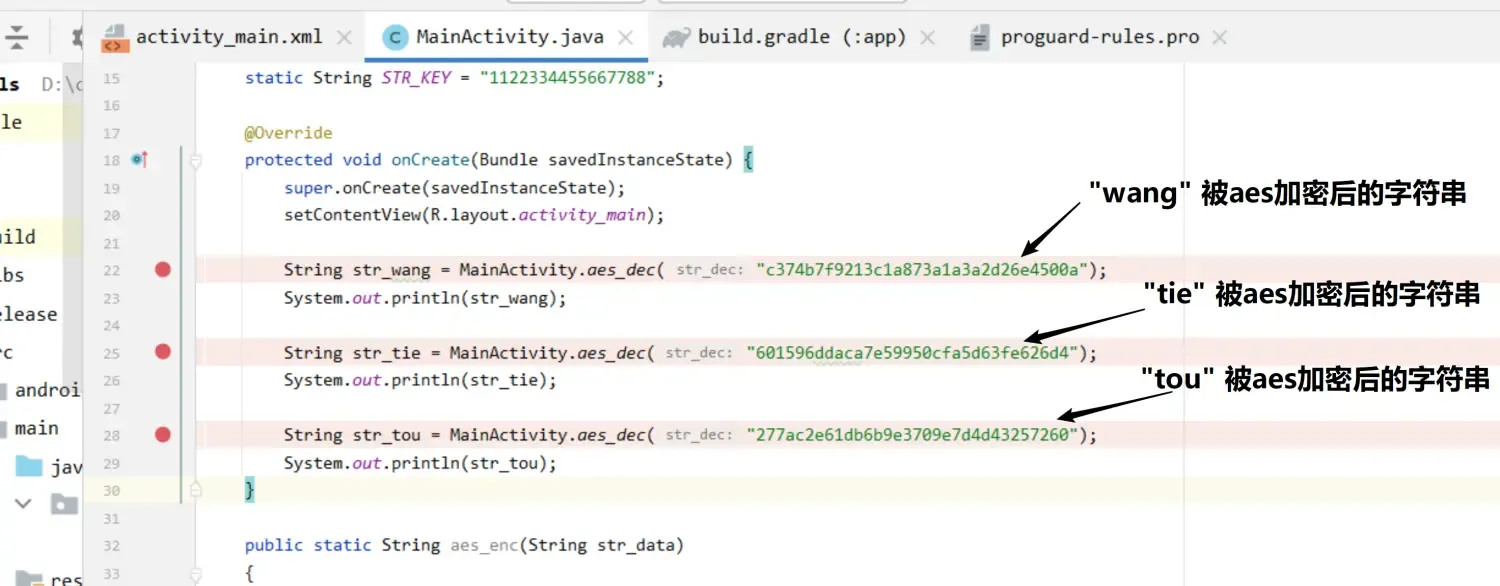Click the Collapse All icon above the project tree
The height and width of the screenshot is (586, 1500).
[x=15, y=36]
